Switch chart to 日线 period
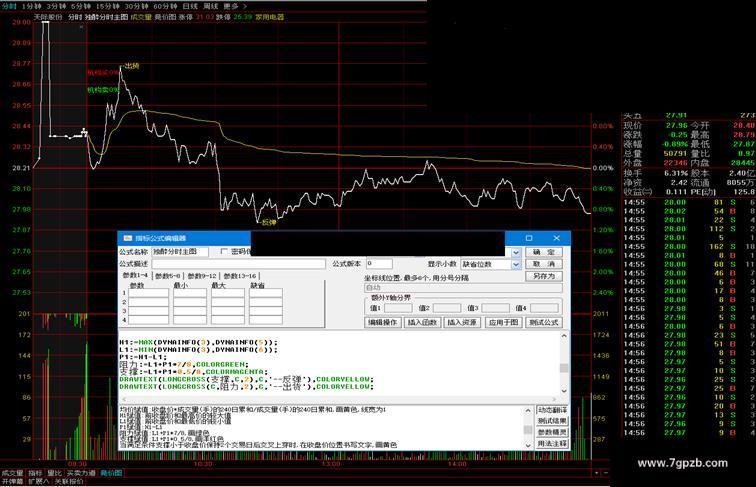This screenshot has width=756, height=487. [x=190, y=6]
